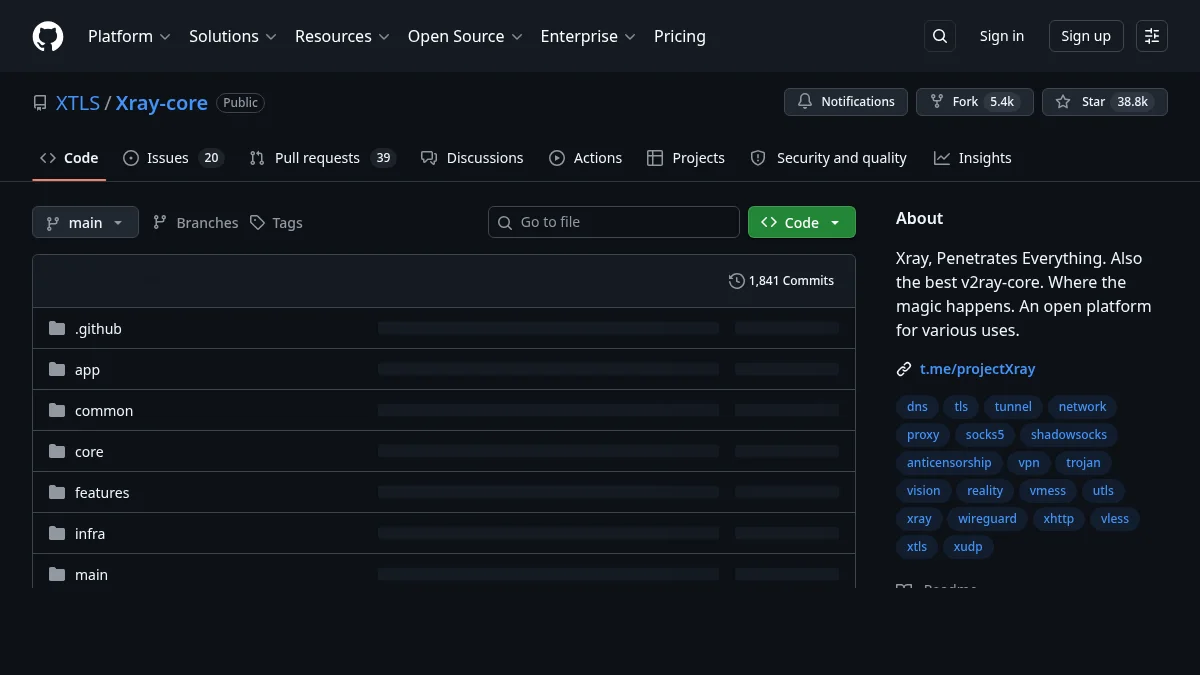Open the infra folder name
The width and height of the screenshot is (1200, 675).
pyautogui.click(x=90, y=534)
